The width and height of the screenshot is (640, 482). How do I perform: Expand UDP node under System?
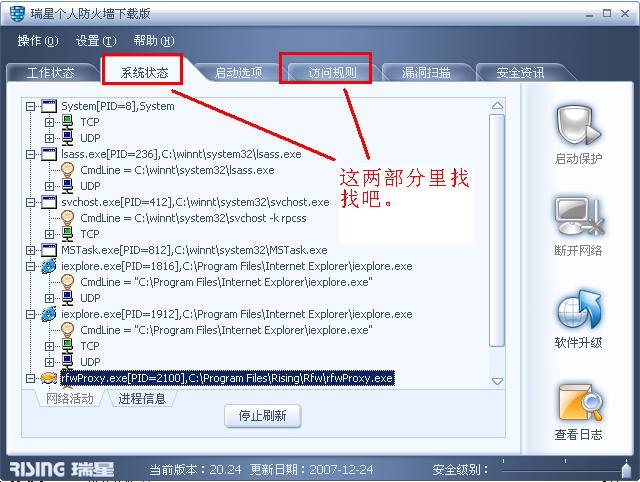[x=49, y=138]
